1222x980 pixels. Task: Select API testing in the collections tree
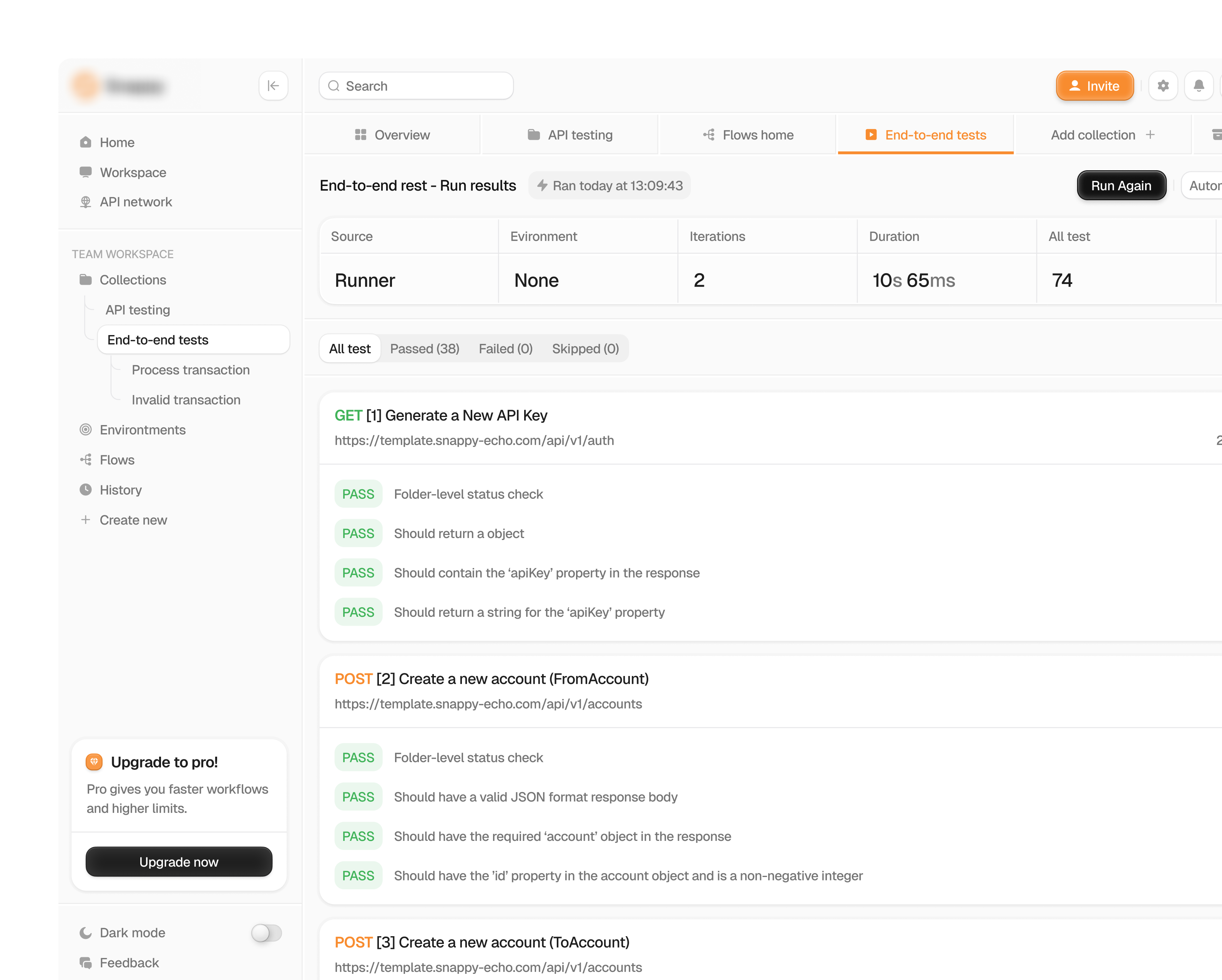pyautogui.click(x=138, y=309)
